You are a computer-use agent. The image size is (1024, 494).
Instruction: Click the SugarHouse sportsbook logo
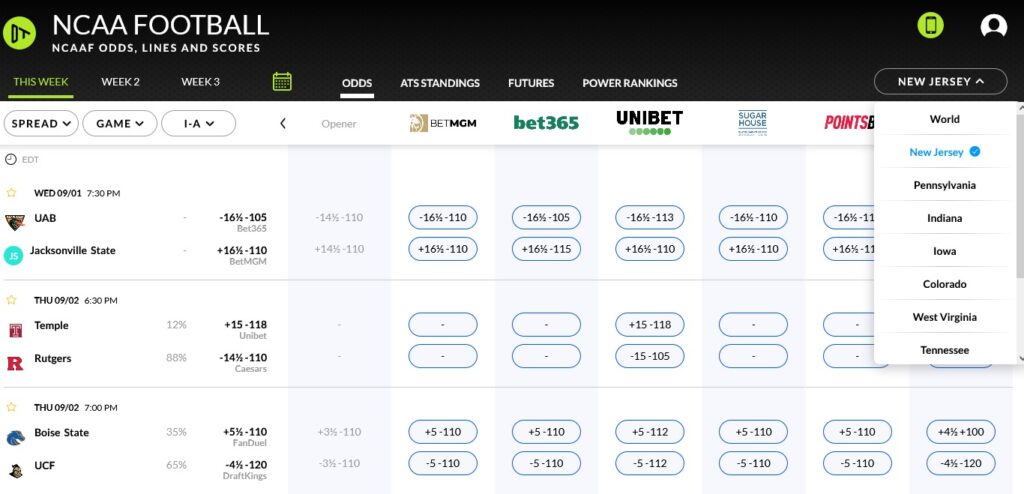[x=752, y=123]
